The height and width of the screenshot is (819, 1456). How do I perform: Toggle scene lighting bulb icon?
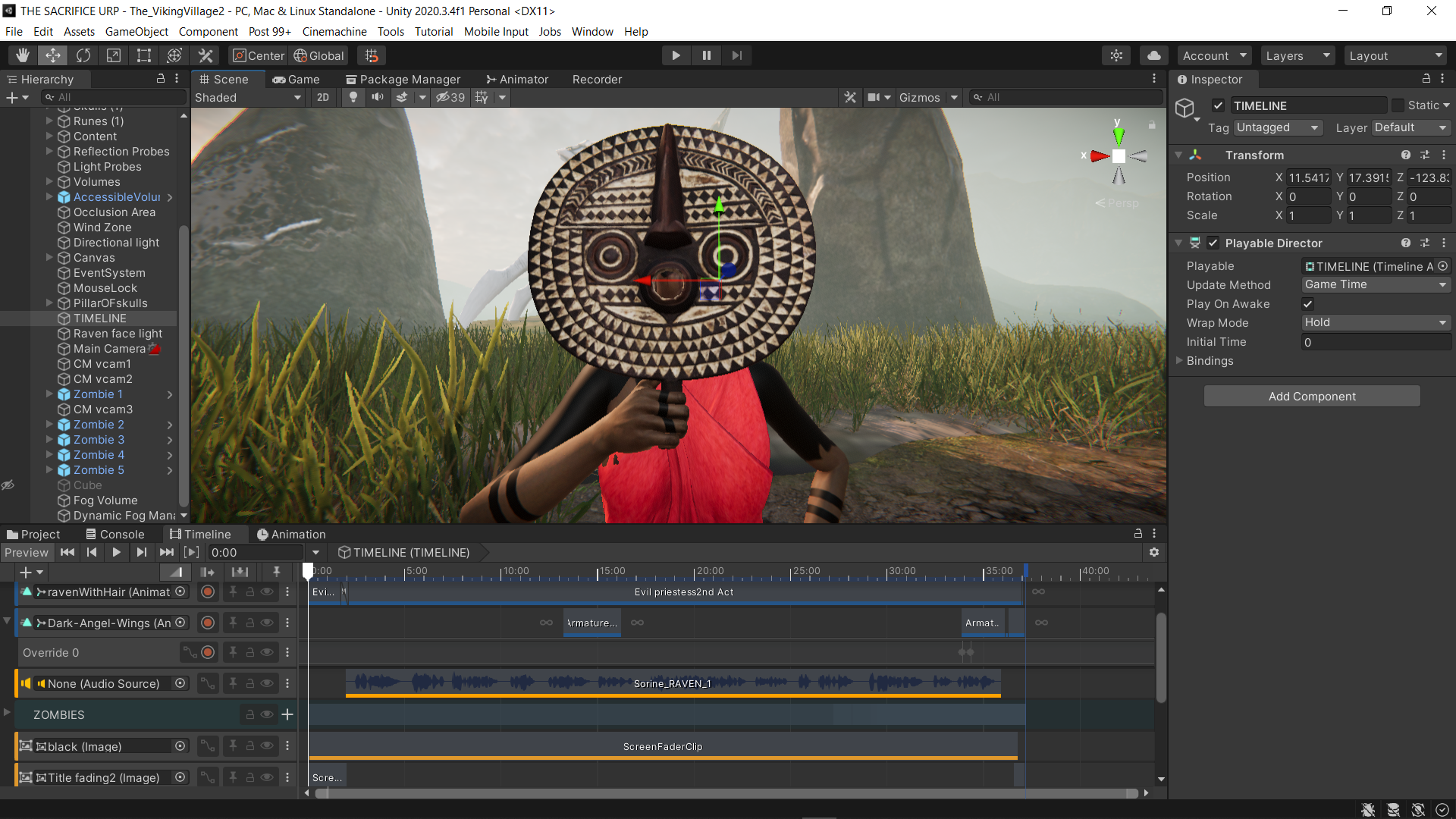[x=353, y=97]
